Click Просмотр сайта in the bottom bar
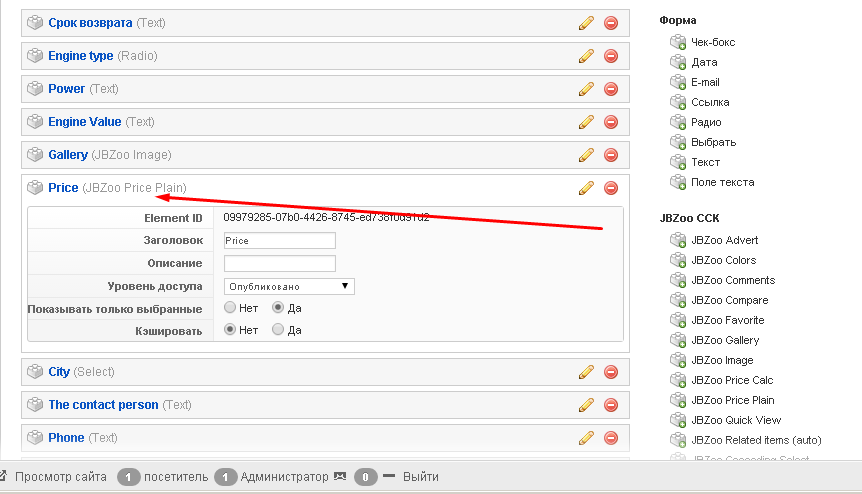 pyautogui.click(x=60, y=477)
